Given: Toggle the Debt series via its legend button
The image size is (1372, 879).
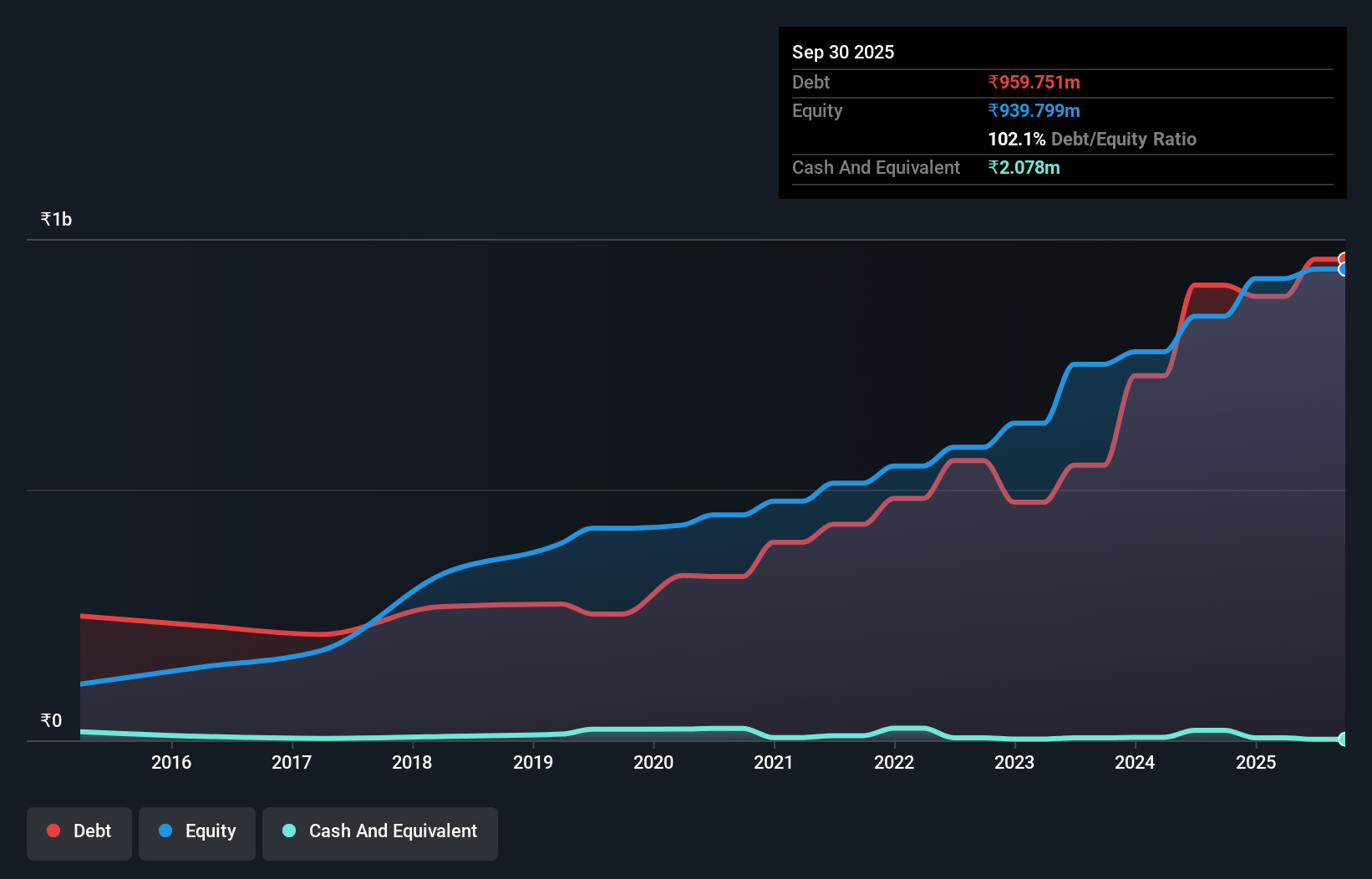Looking at the screenshot, I should point(79,831).
